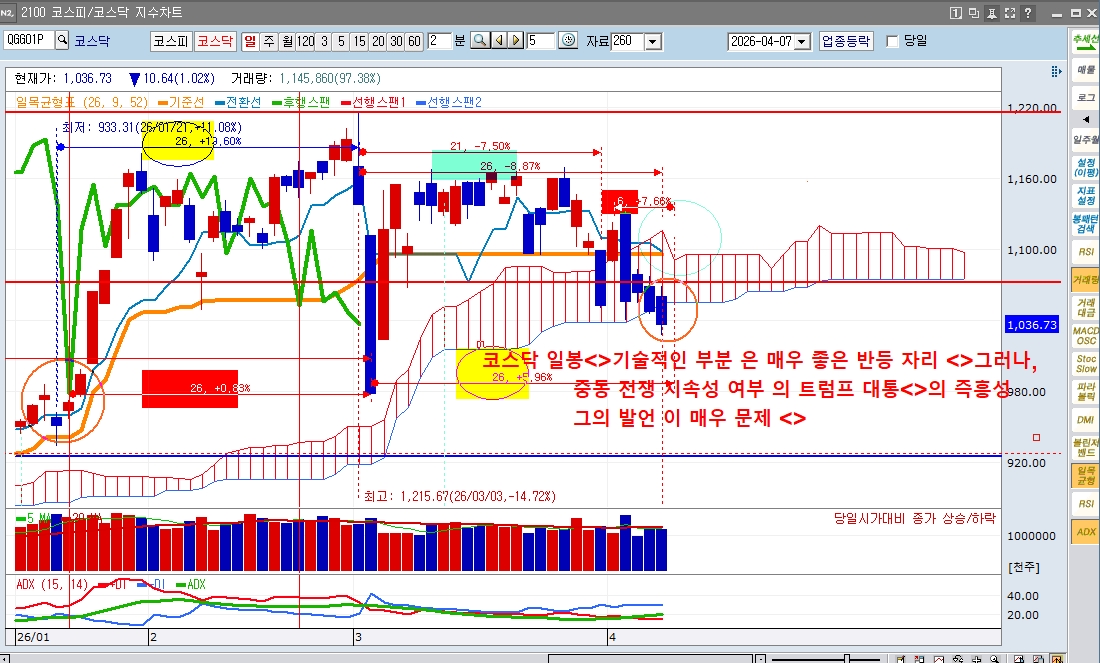Image resolution: width=1100 pixels, height=663 pixels.
Task: Click the 전환선 legend label
Action: tap(243, 102)
